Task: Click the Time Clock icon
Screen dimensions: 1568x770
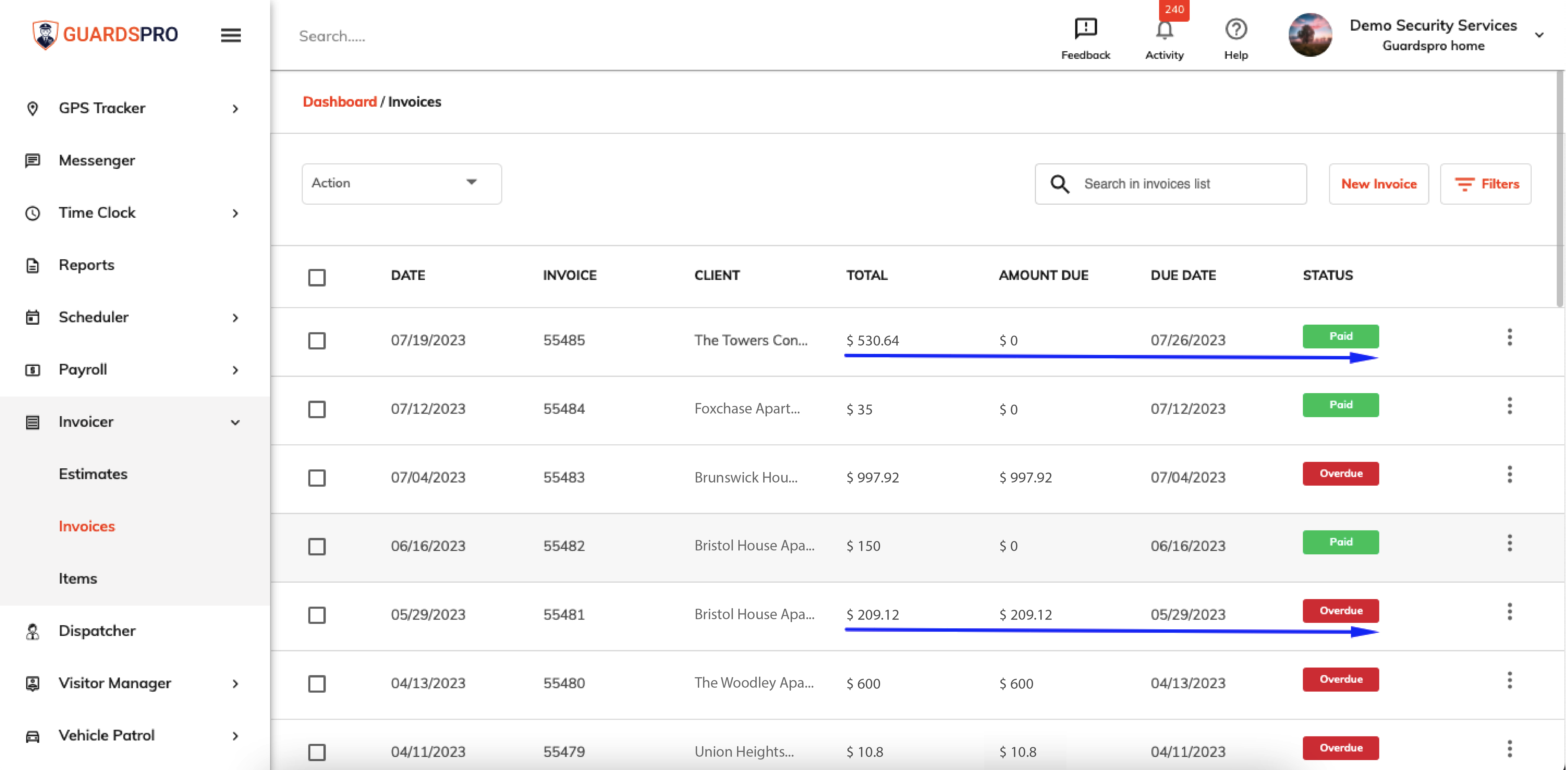Action: tap(33, 213)
